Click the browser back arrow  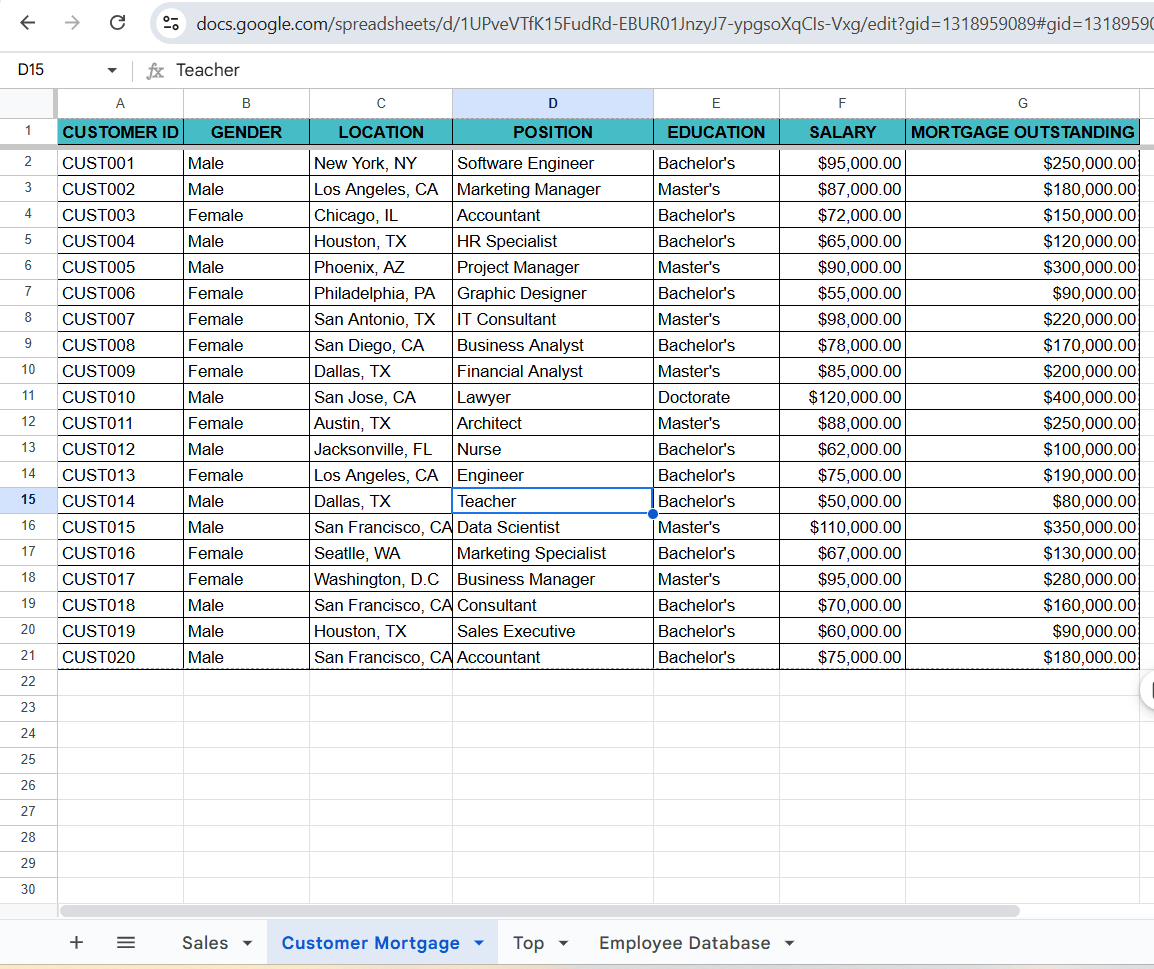coord(28,23)
